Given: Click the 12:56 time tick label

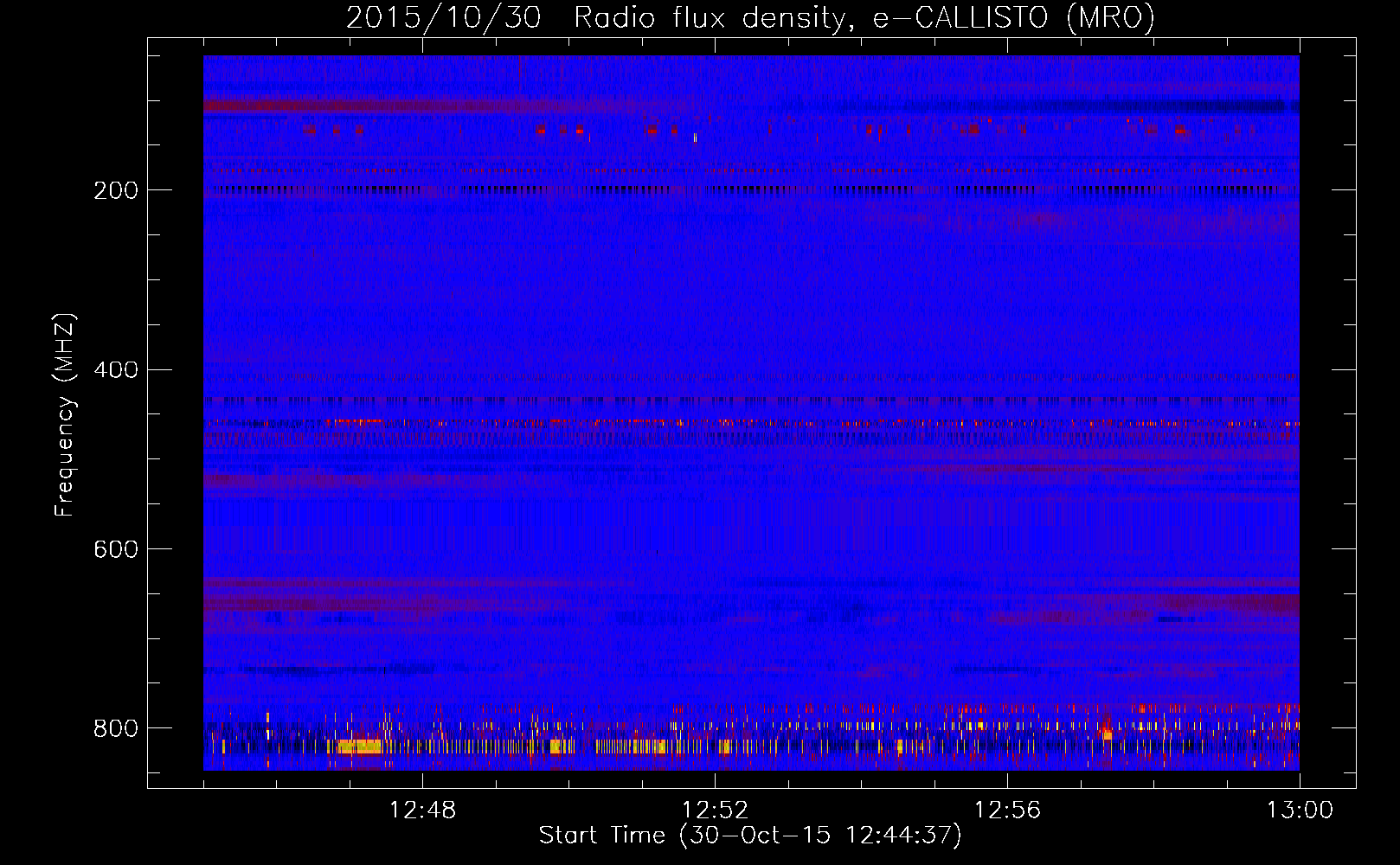Looking at the screenshot, I should [x=1007, y=811].
